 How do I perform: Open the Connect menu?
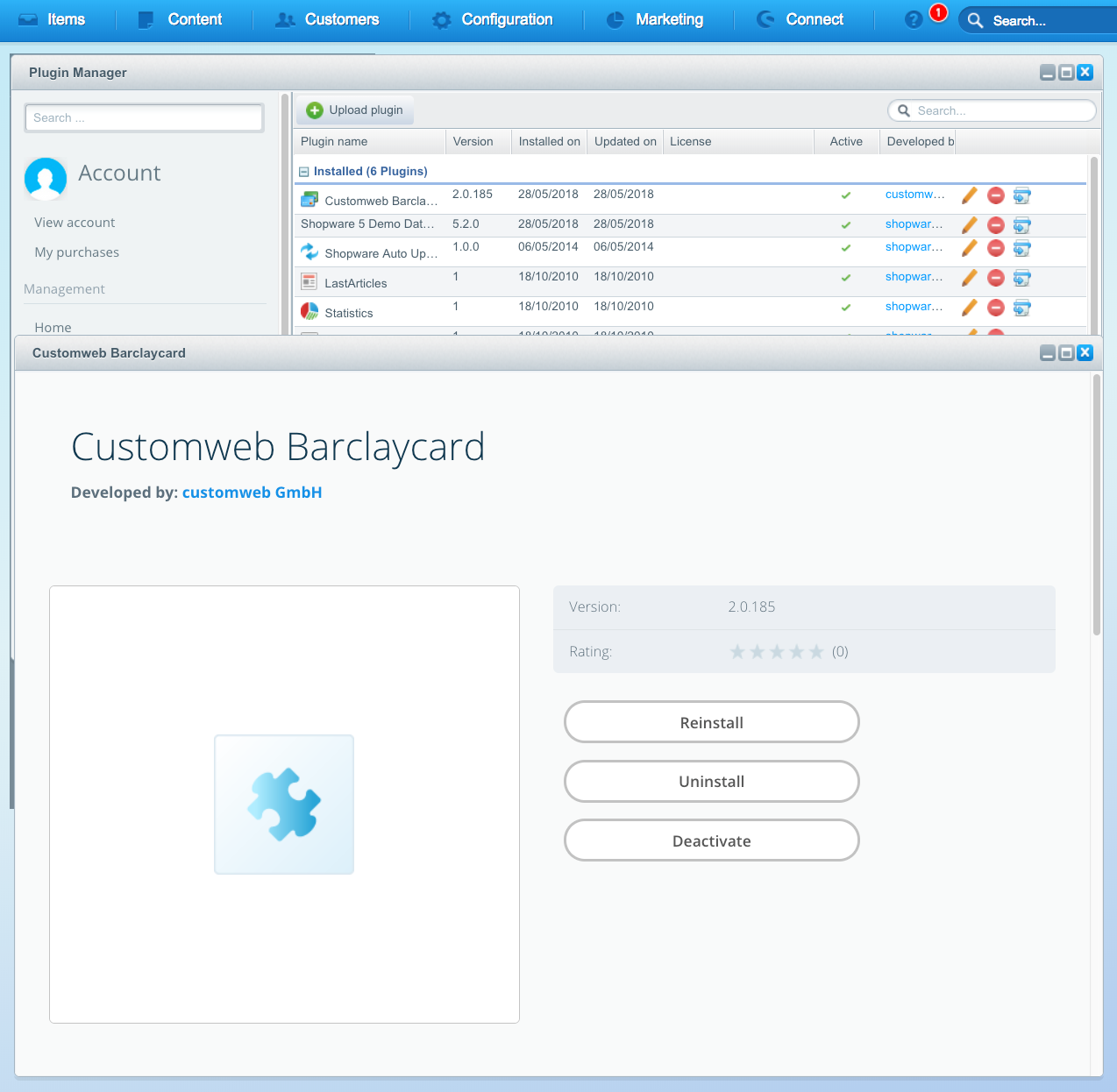800,19
